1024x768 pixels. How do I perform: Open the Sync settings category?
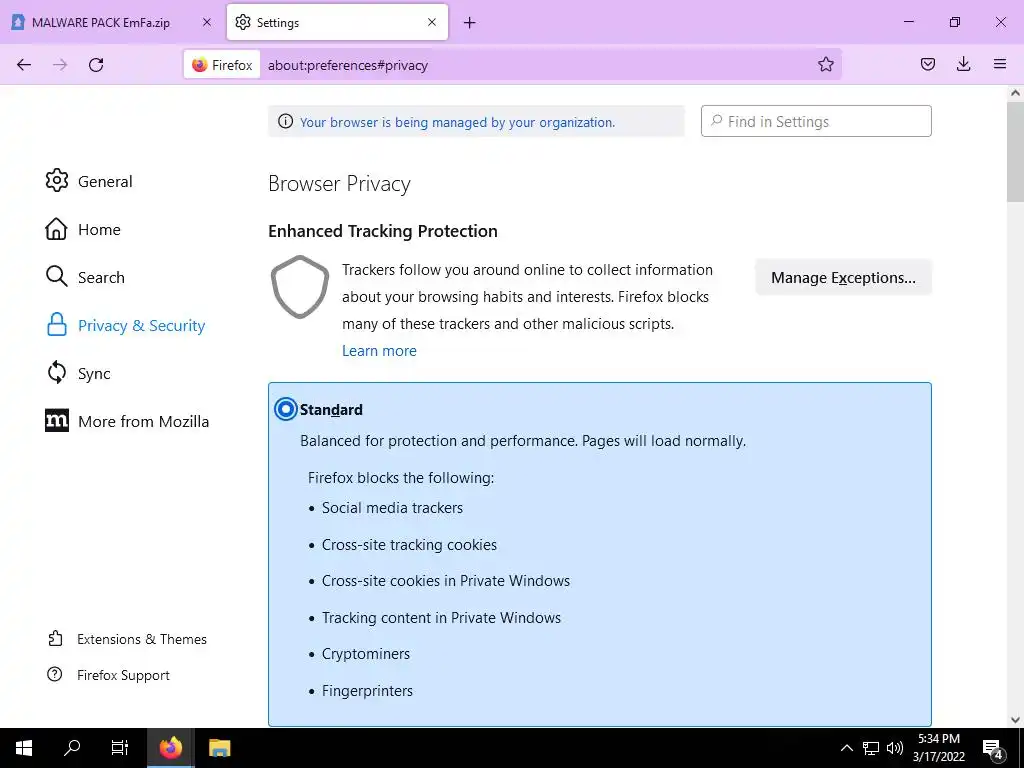click(x=78, y=374)
